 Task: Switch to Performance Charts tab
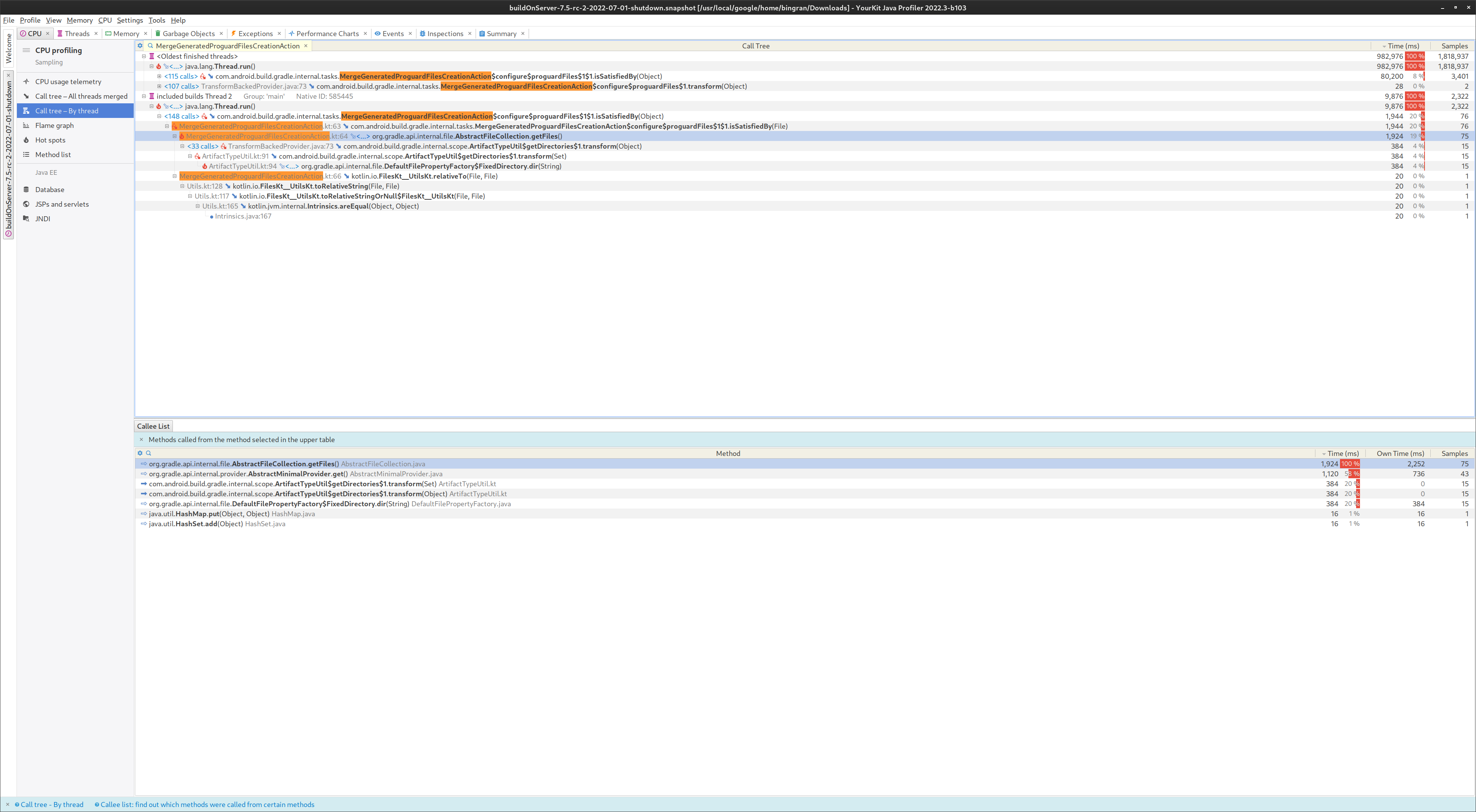click(x=327, y=34)
